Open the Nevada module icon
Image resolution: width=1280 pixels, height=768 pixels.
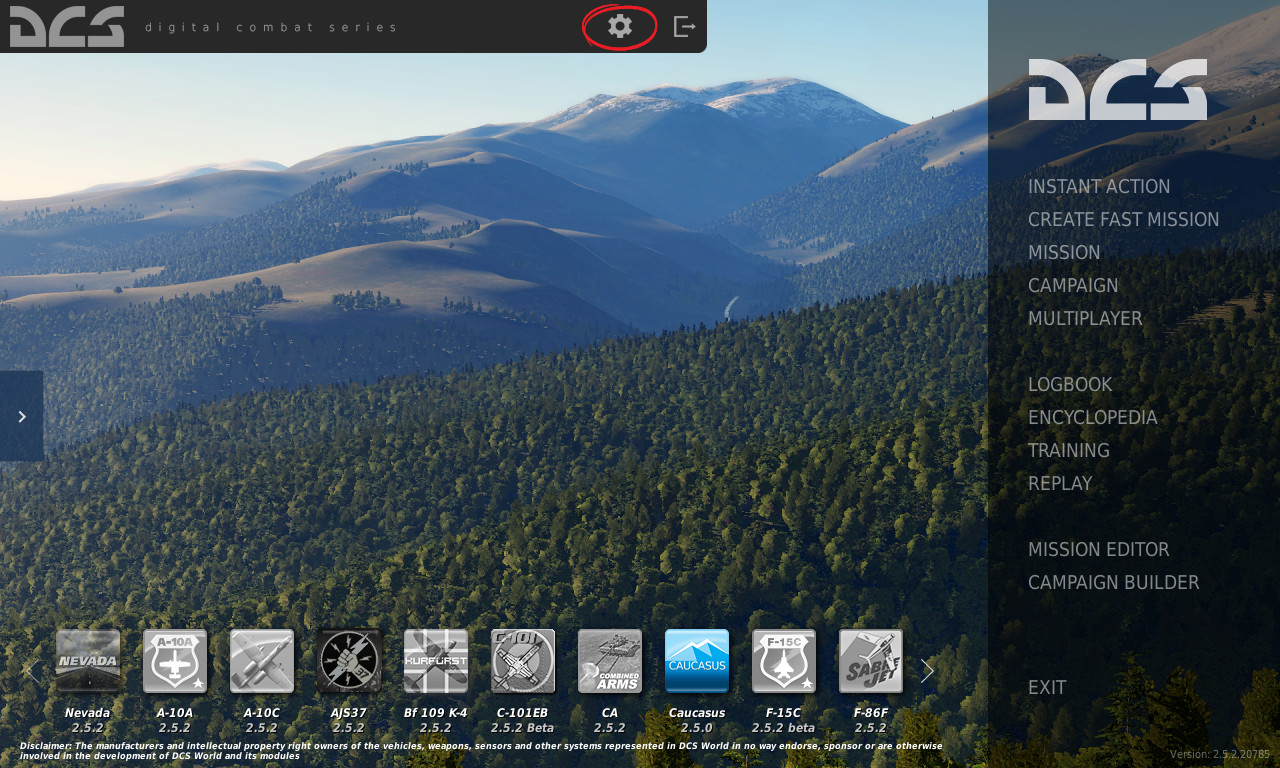[x=88, y=661]
